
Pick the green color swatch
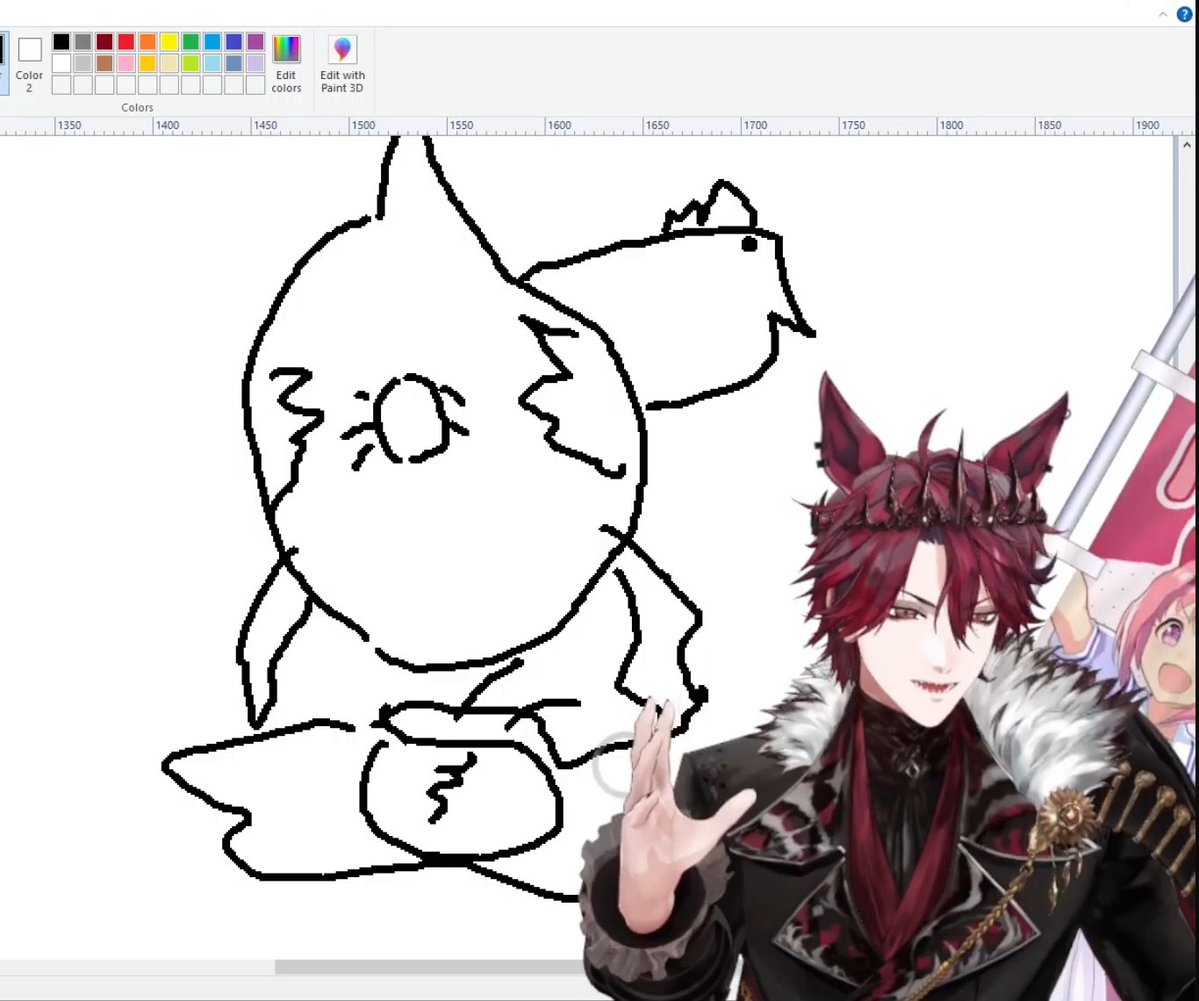click(190, 42)
